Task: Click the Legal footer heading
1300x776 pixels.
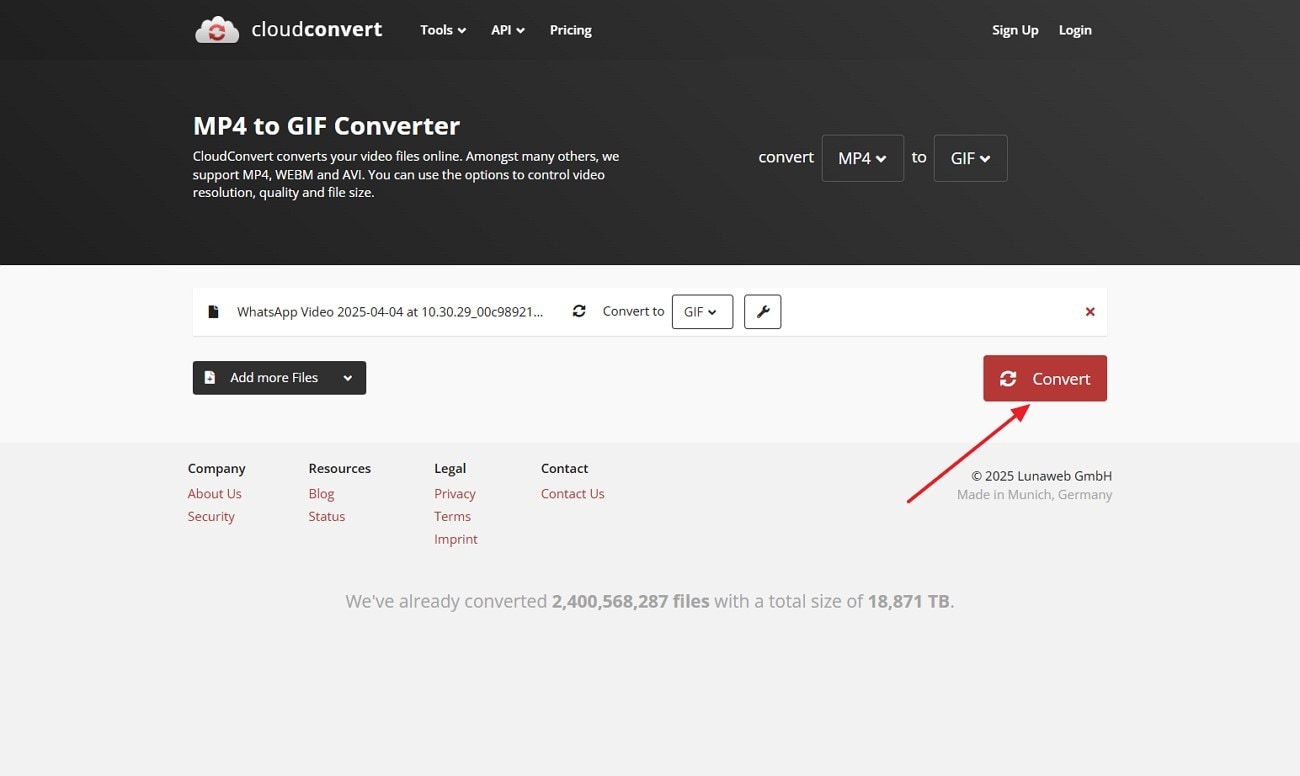Action: (450, 469)
